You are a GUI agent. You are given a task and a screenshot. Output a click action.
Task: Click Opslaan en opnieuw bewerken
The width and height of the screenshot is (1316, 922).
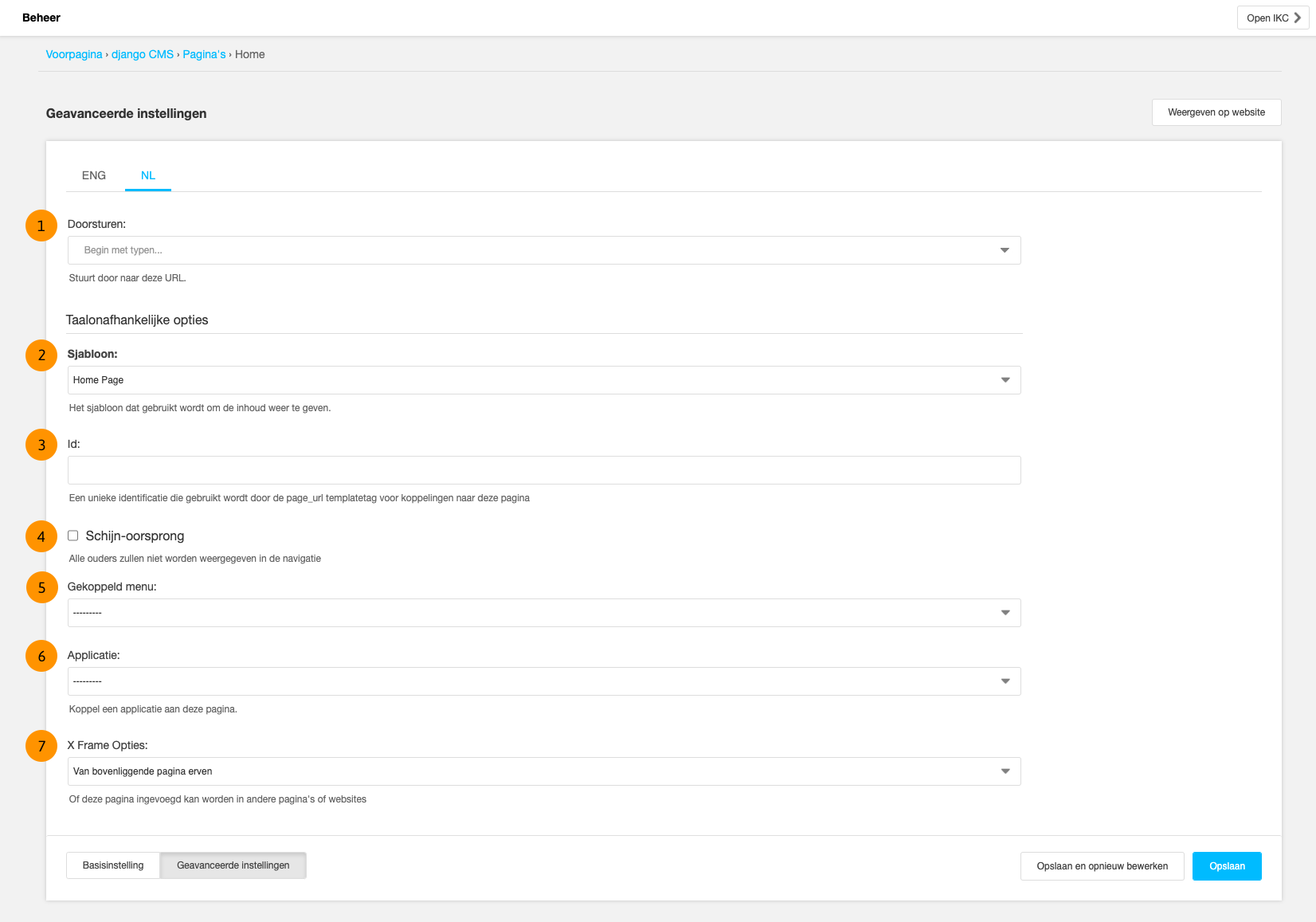click(1102, 866)
